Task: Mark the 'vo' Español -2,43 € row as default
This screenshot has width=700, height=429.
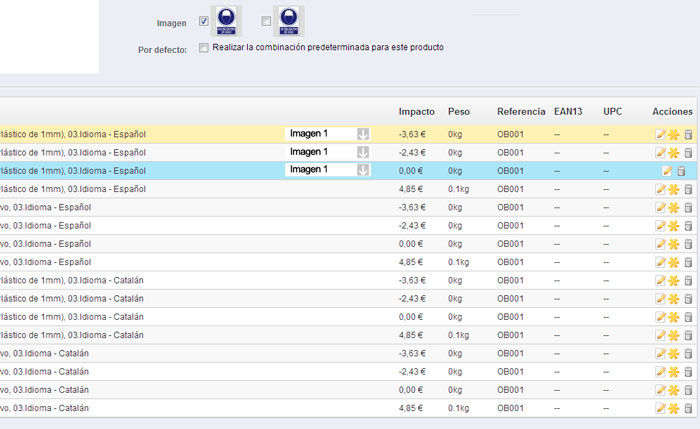Action: pyautogui.click(x=674, y=226)
